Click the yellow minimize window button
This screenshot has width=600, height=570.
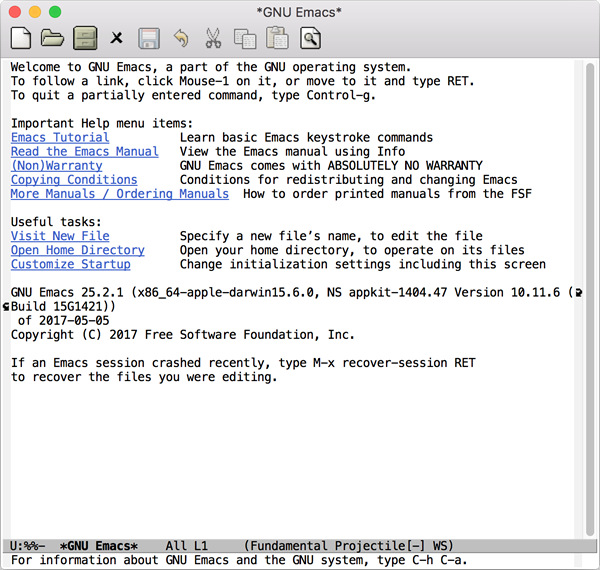(x=35, y=12)
